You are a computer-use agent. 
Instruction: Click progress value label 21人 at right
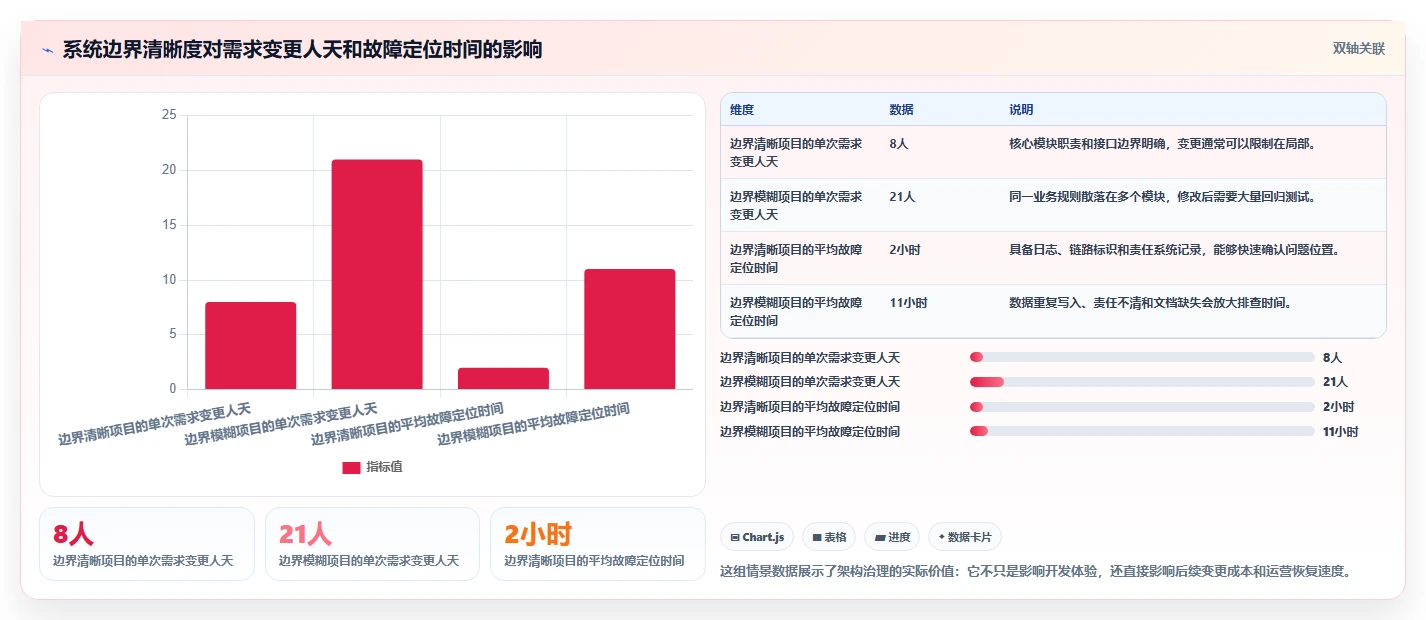click(x=1335, y=382)
